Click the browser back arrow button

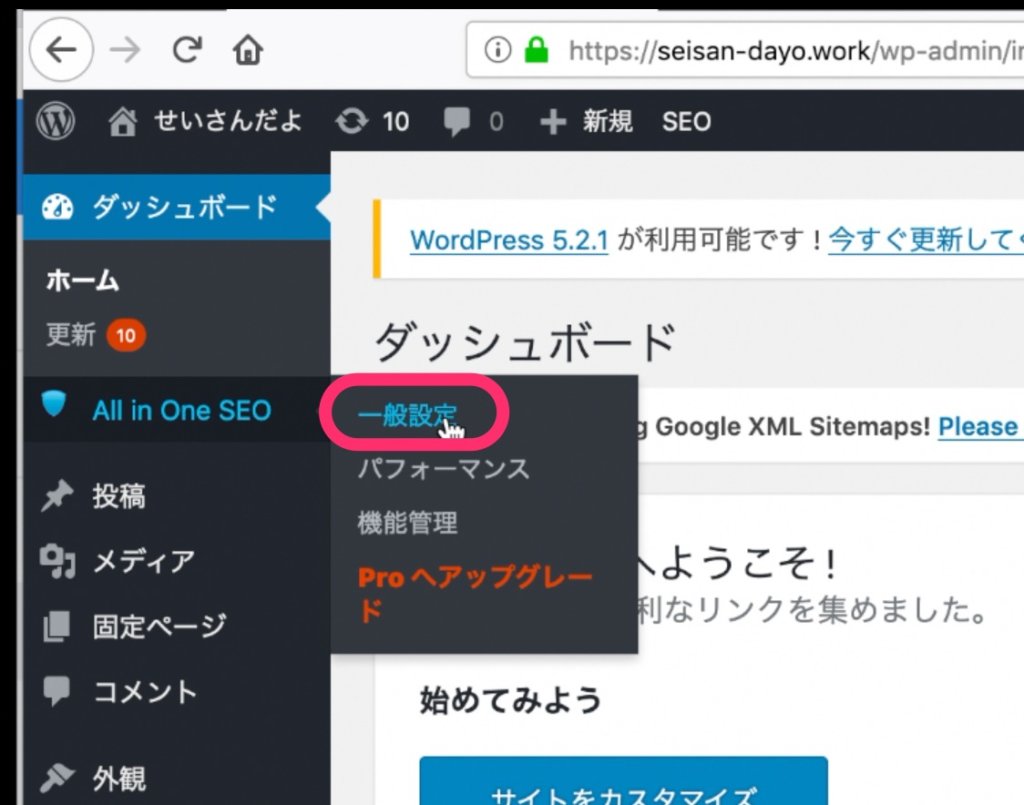pyautogui.click(x=61, y=50)
